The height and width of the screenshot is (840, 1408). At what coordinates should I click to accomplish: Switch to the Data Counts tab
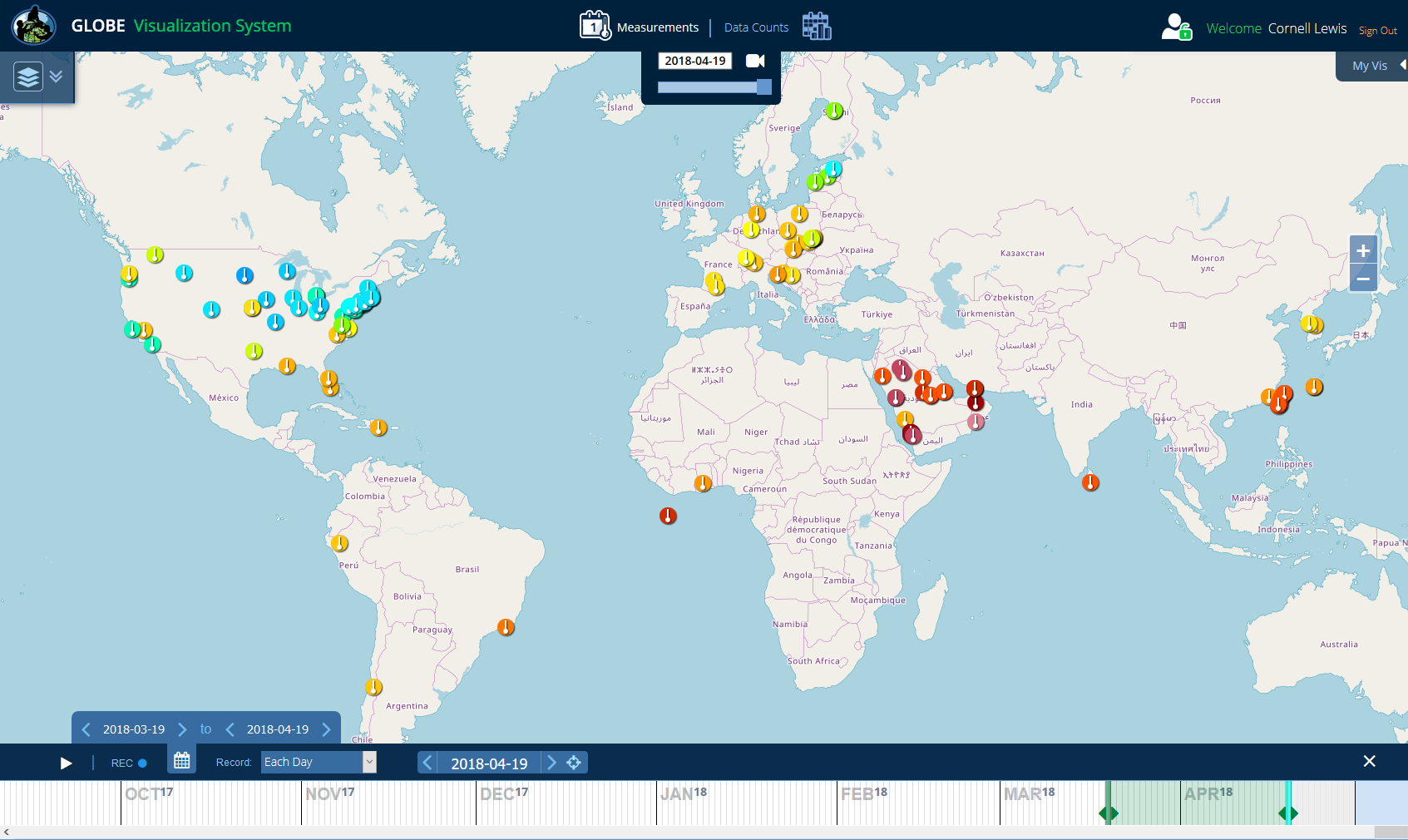coord(756,27)
